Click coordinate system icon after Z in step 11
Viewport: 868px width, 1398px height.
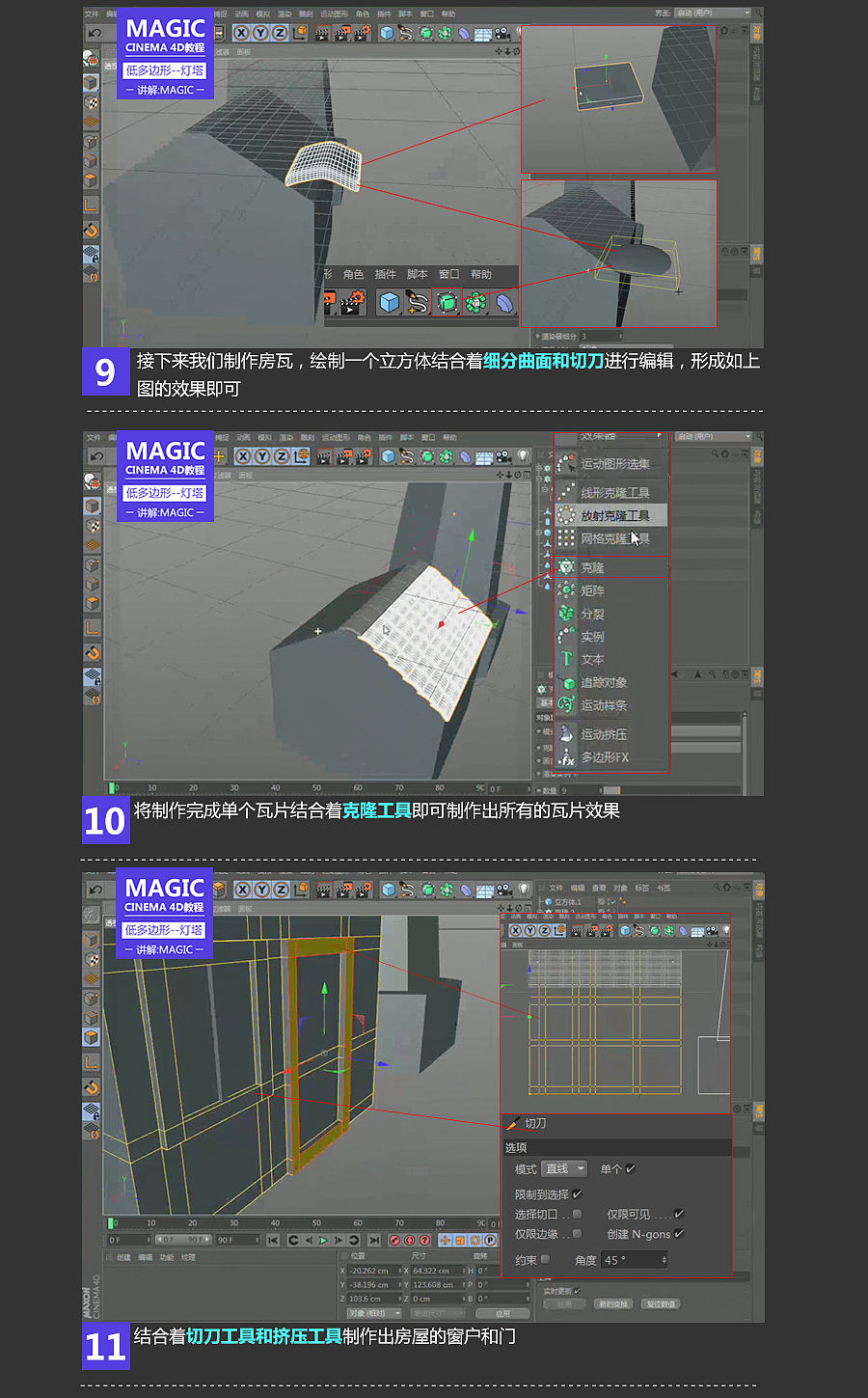point(300,890)
